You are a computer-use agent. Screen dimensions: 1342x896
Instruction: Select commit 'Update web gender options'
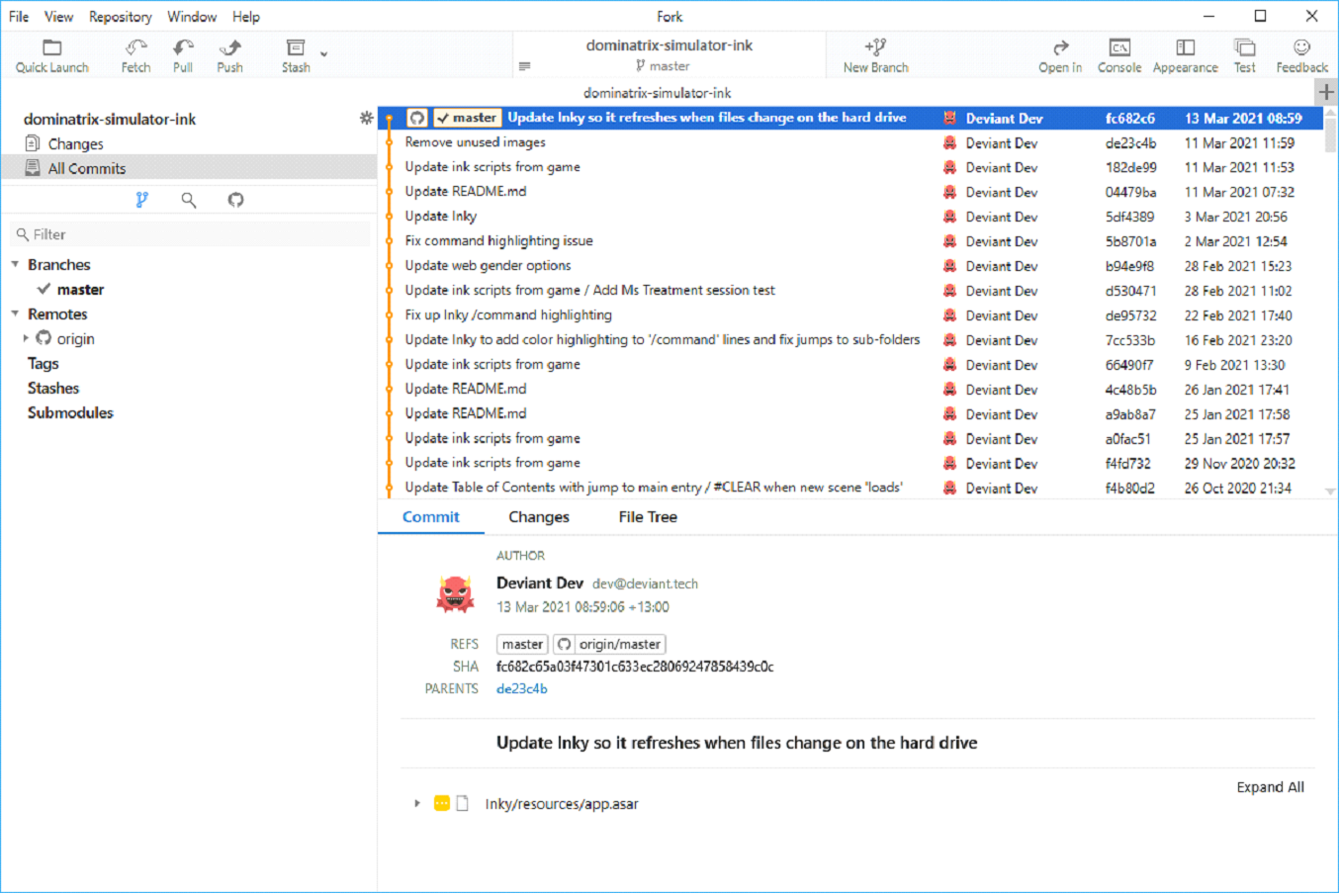(x=850, y=266)
